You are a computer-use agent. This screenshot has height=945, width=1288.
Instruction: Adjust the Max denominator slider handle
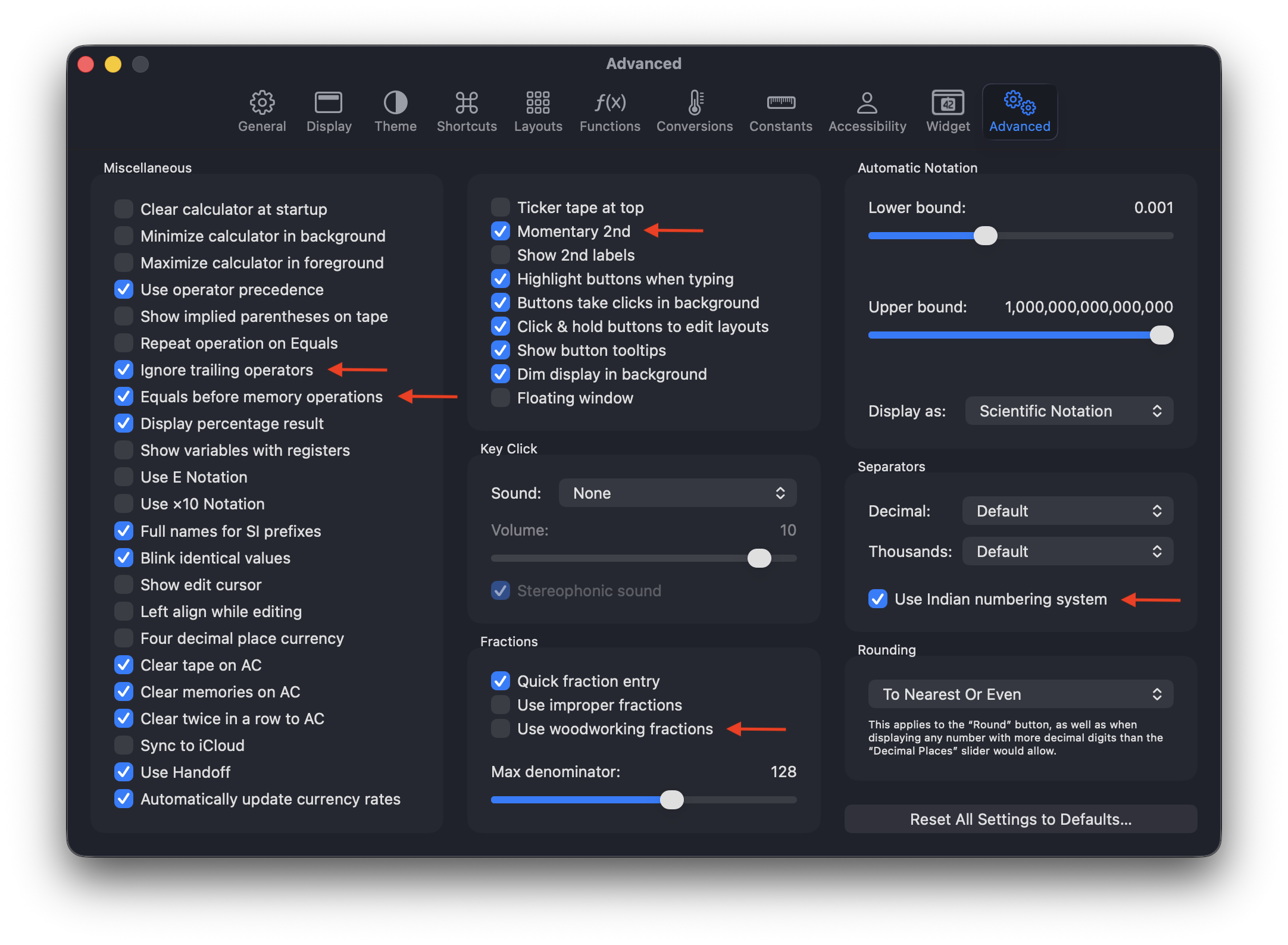(x=672, y=800)
